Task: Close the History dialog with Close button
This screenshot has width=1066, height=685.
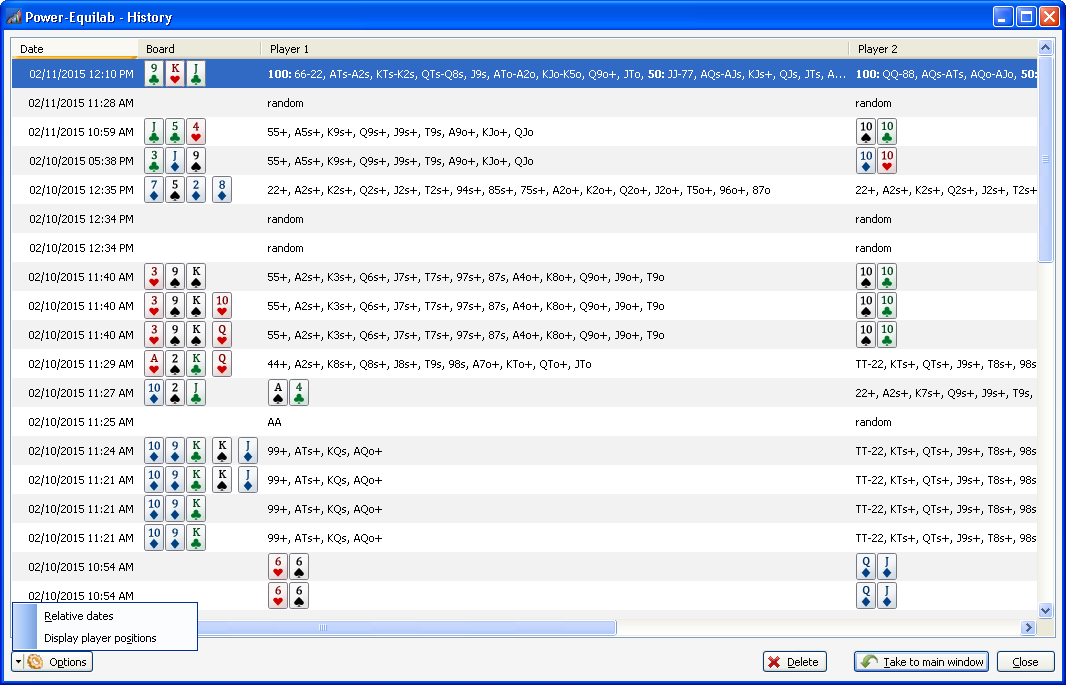Action: tap(1025, 661)
